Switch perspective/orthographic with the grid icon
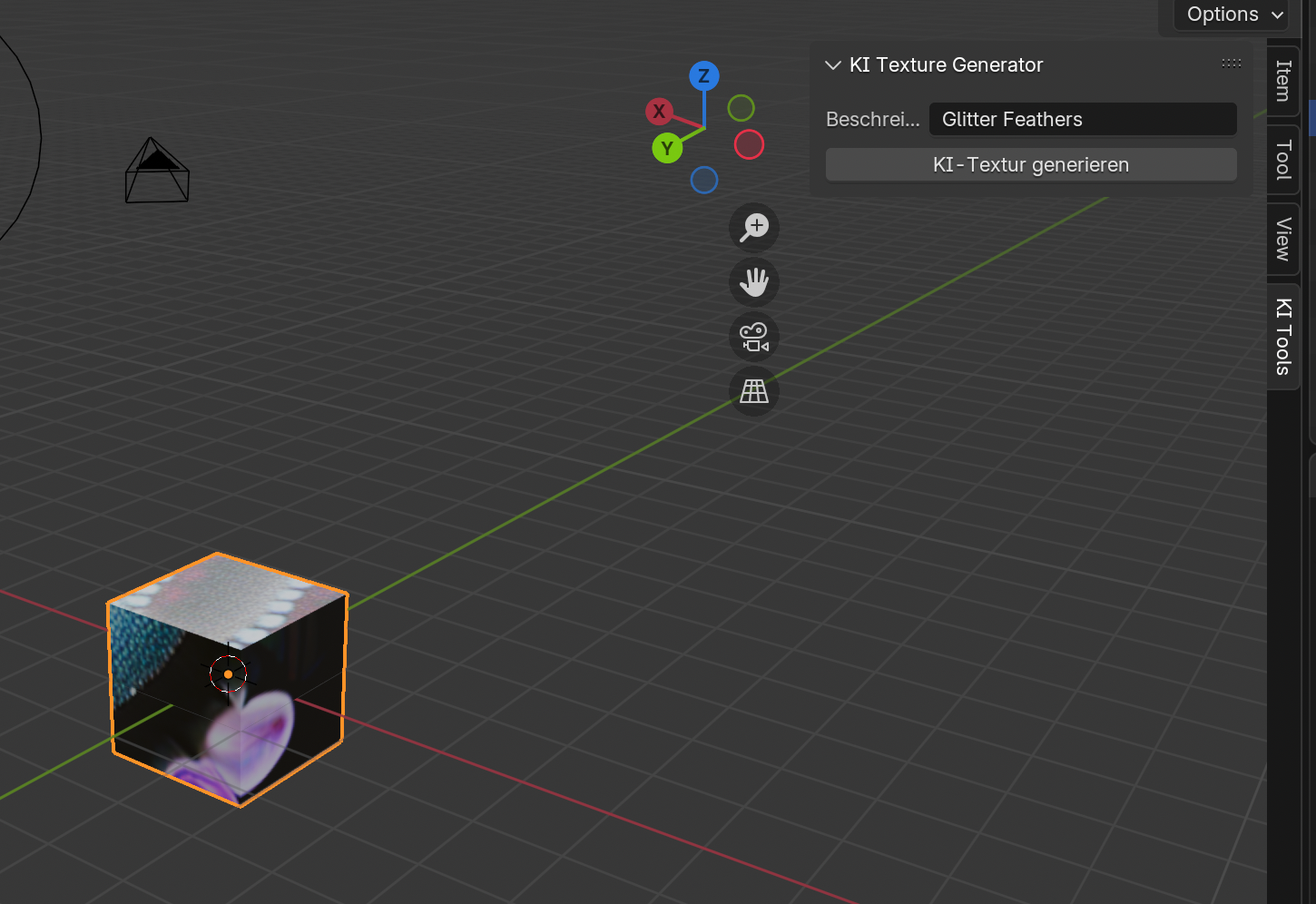The width and height of the screenshot is (1316, 904). 754,391
